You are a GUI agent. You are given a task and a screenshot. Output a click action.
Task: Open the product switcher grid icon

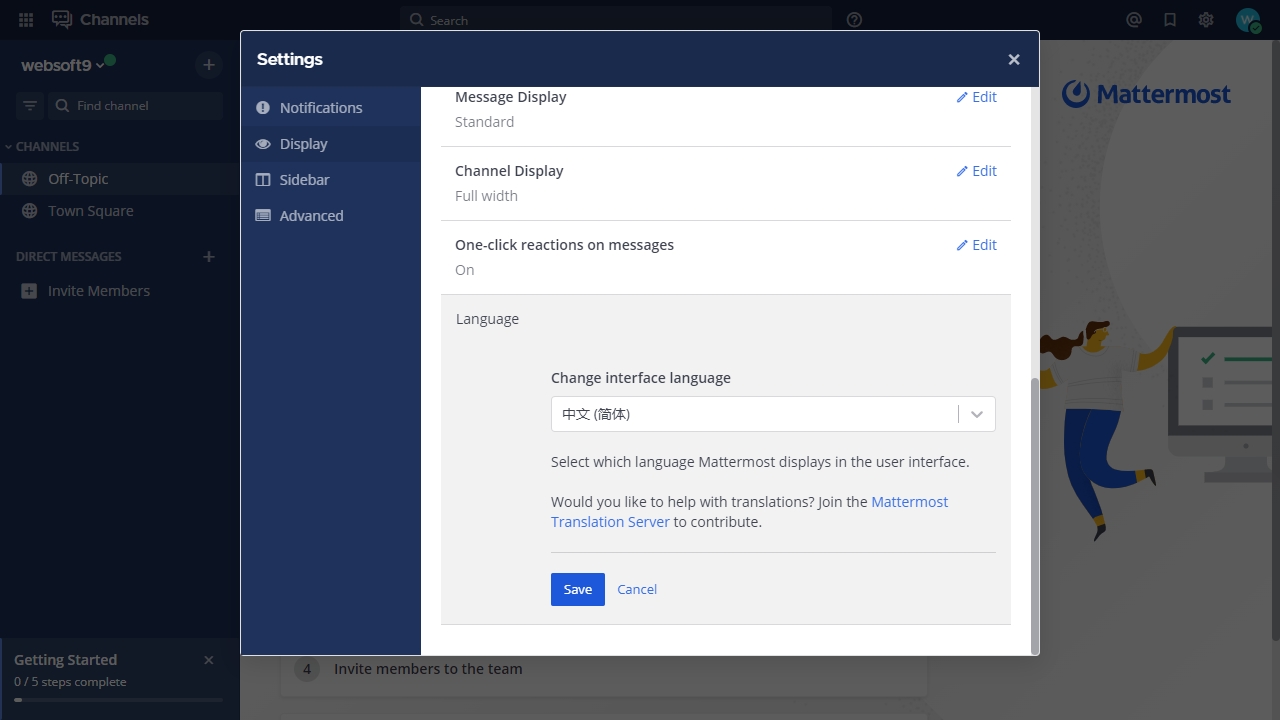pos(26,19)
